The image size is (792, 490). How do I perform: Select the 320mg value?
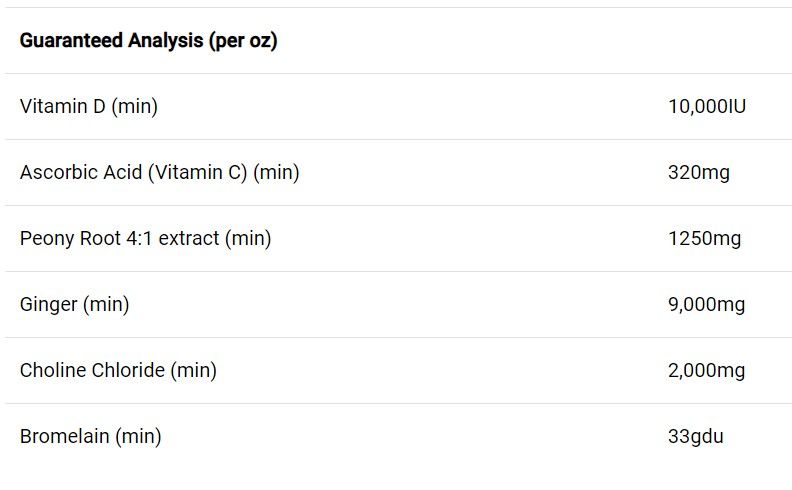pyautogui.click(x=698, y=172)
